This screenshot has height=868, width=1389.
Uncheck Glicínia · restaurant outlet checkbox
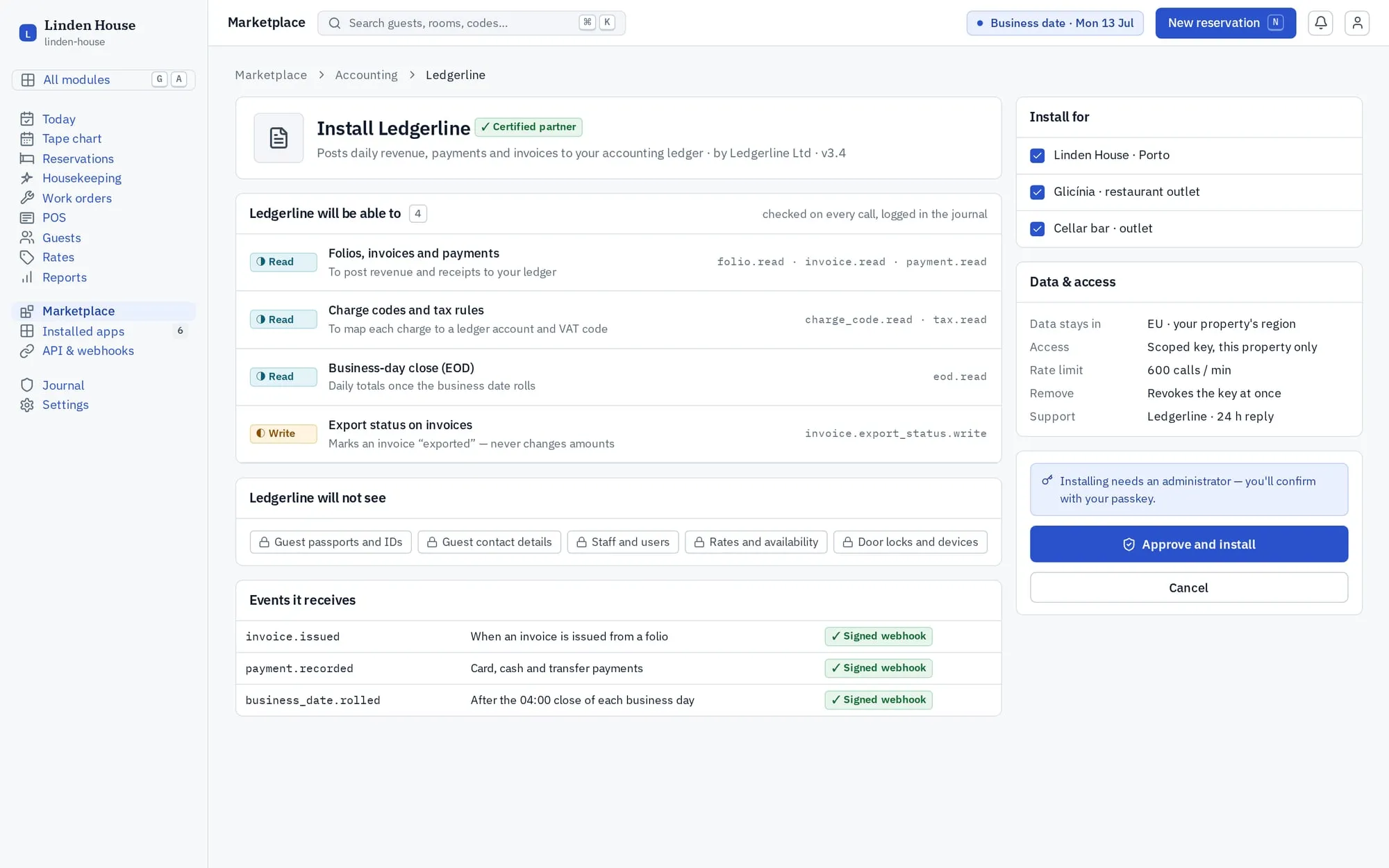(1038, 192)
